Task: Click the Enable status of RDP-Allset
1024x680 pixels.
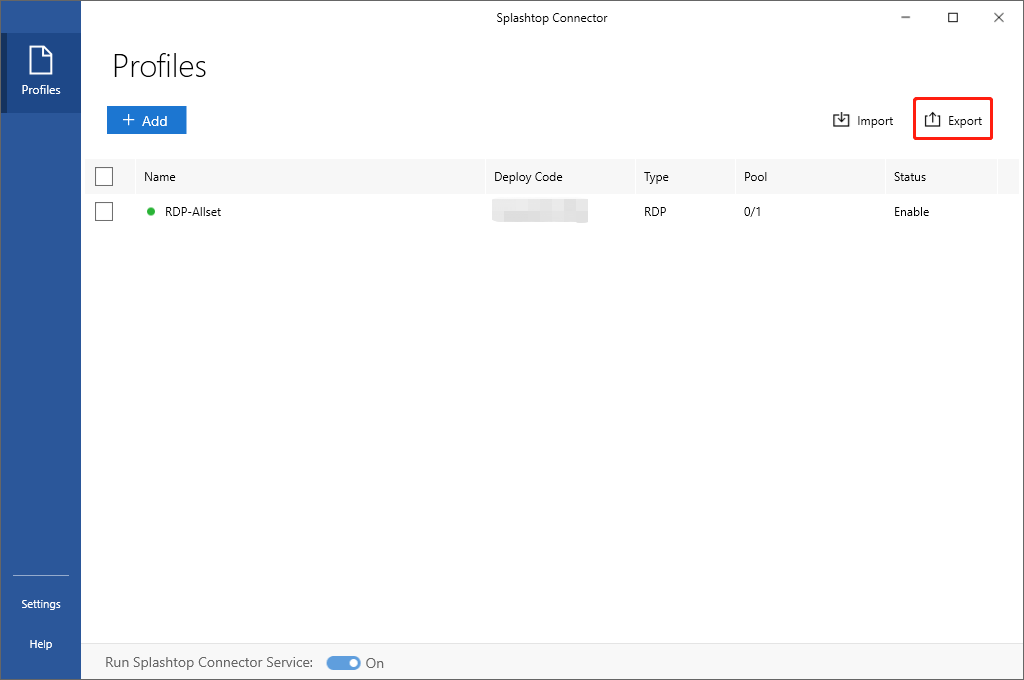Action: [x=911, y=212]
